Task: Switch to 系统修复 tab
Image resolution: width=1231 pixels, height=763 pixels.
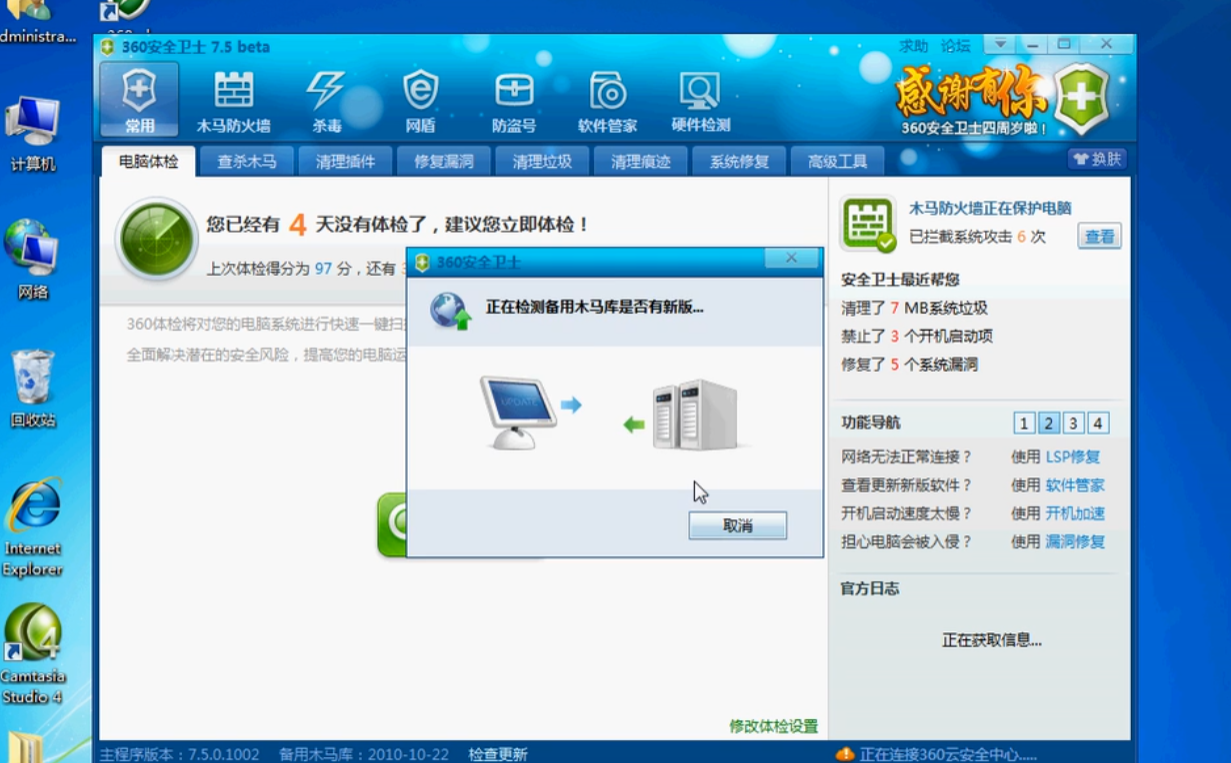Action: (739, 162)
